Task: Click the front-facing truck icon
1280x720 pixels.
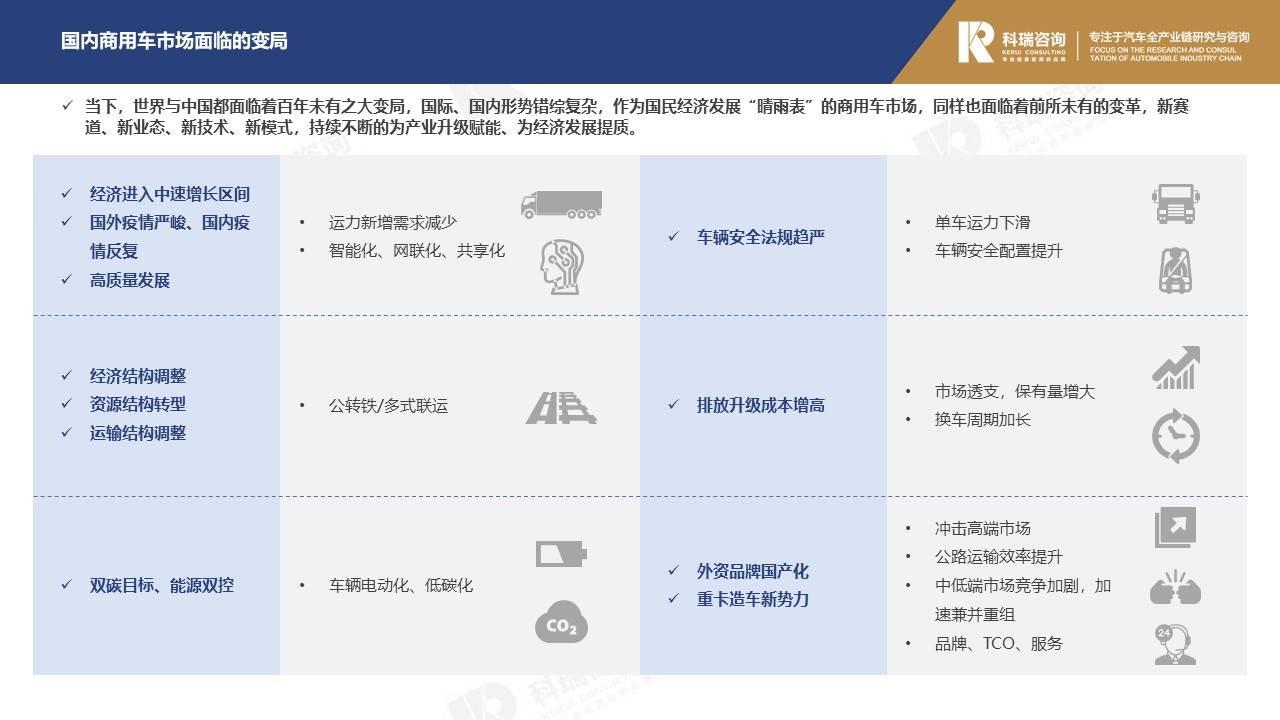Action: point(1175,204)
